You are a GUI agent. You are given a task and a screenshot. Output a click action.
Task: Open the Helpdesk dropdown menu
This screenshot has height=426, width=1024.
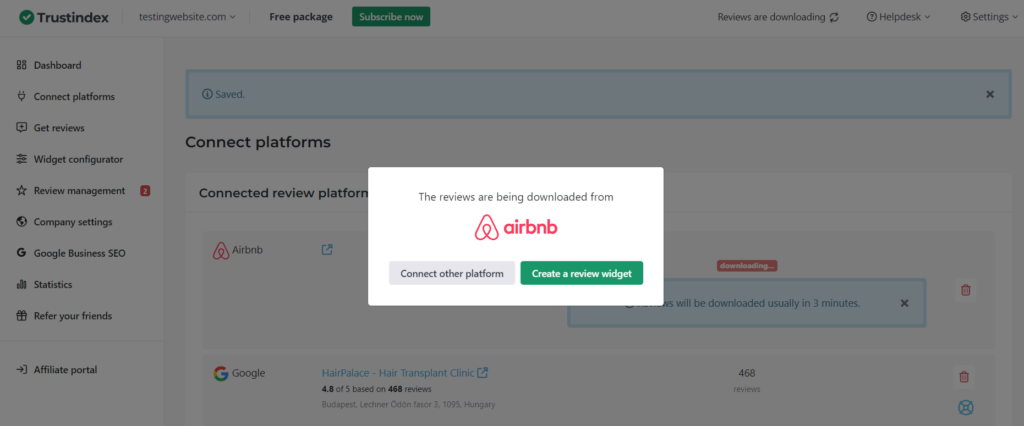tap(898, 17)
